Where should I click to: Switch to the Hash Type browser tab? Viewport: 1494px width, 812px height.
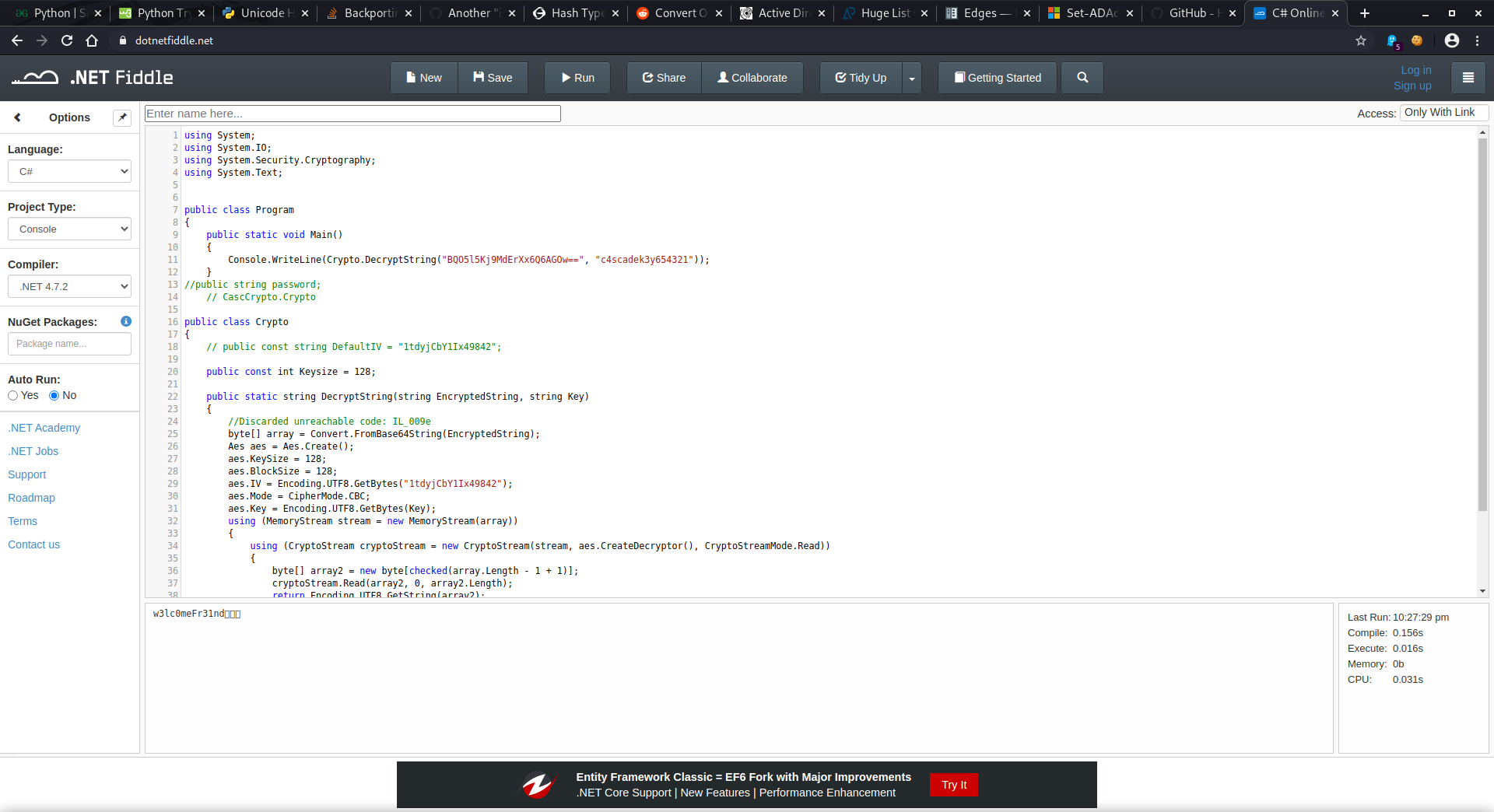(576, 13)
